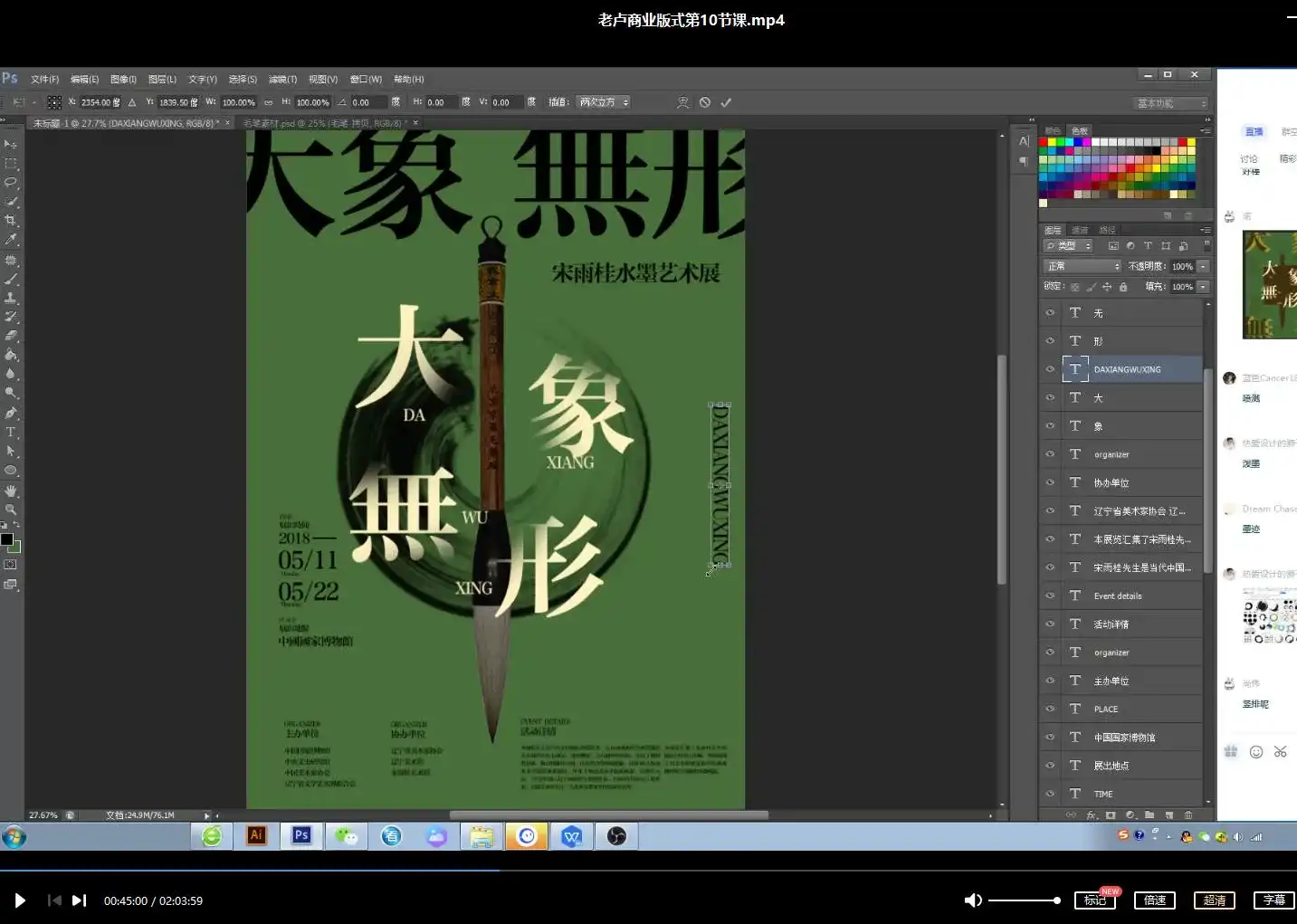Open the opacity value dropdown arrow
1297x924 pixels.
coord(1200,266)
